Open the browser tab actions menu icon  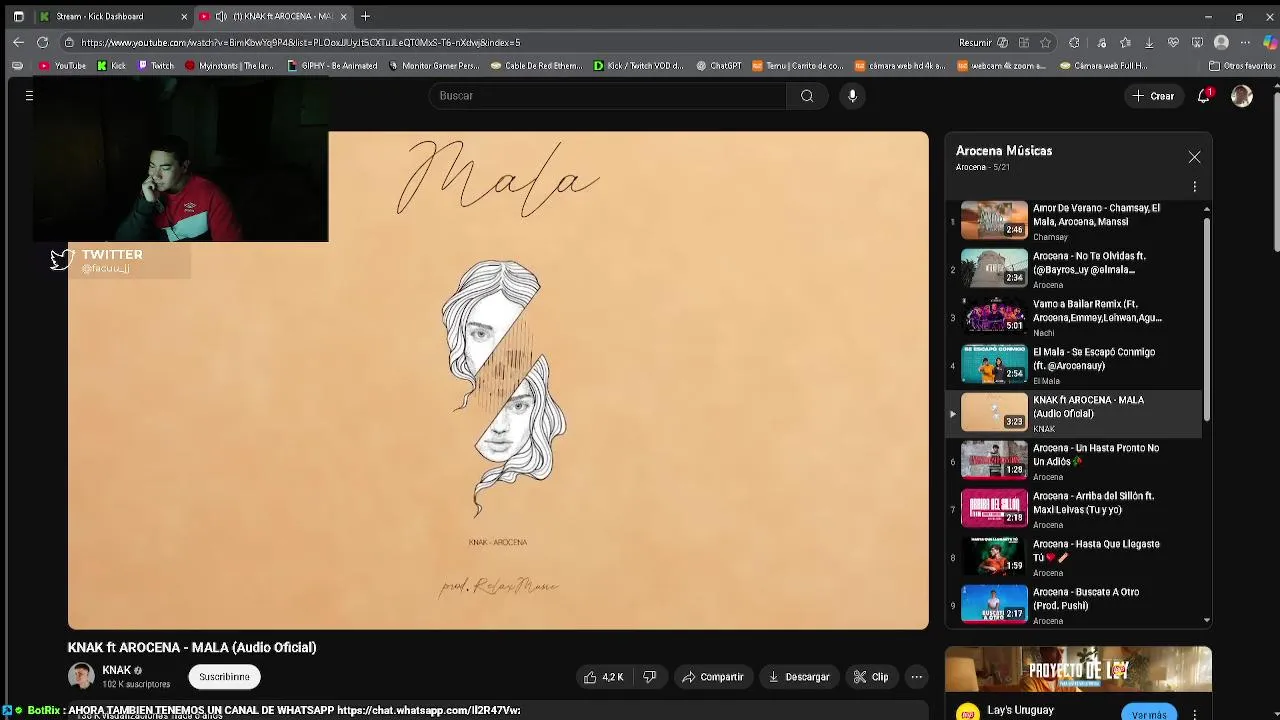tap(18, 16)
